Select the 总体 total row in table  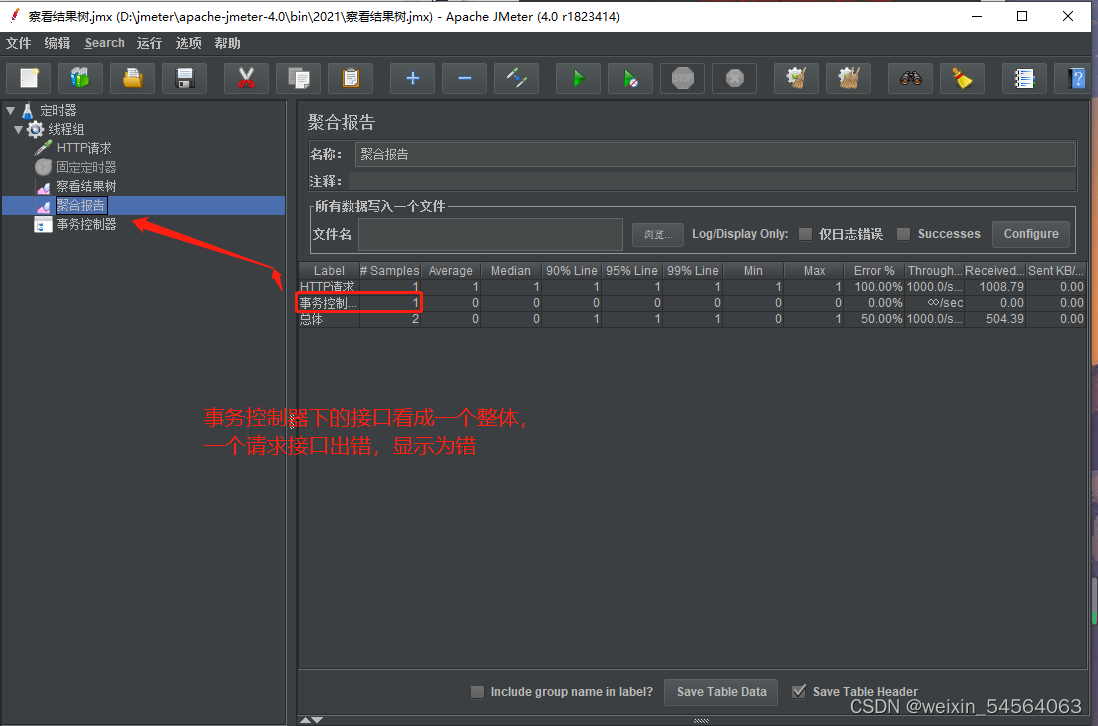692,319
